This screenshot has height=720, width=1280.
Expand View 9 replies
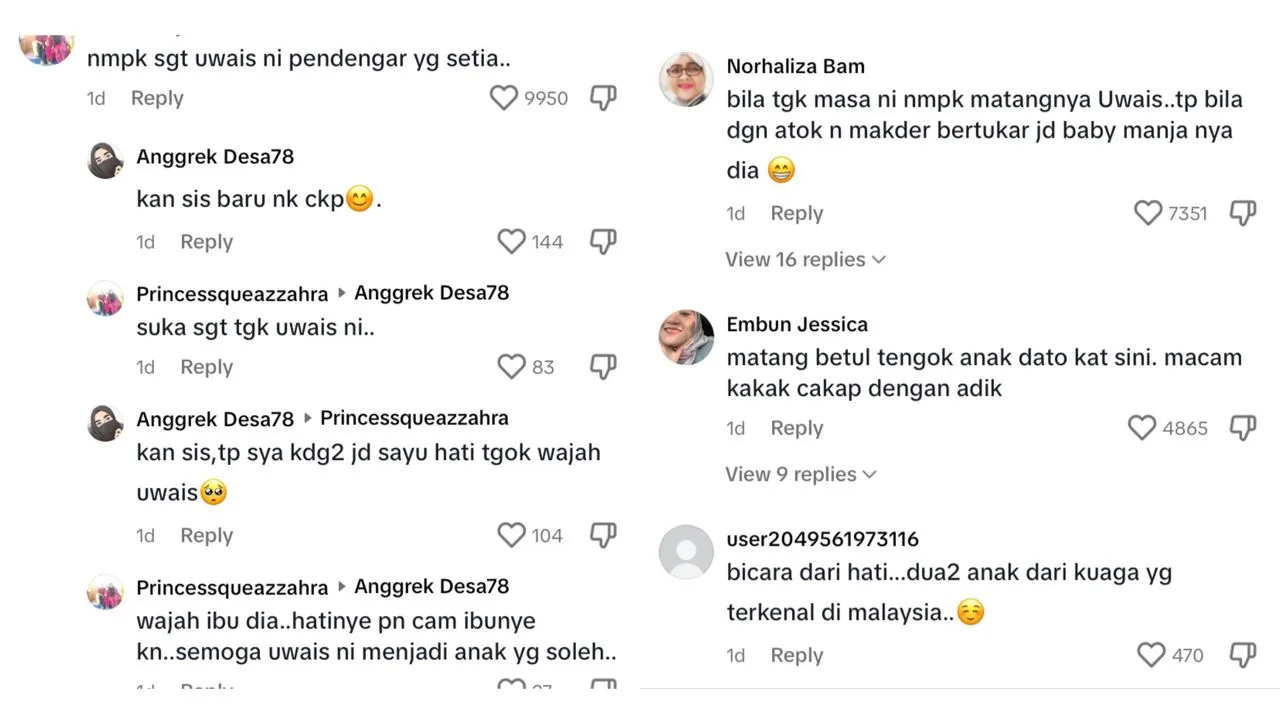[x=800, y=475]
